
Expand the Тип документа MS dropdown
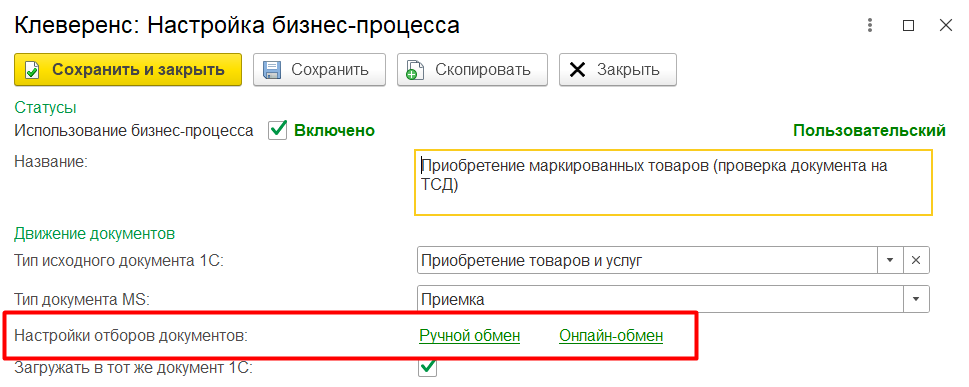click(916, 300)
